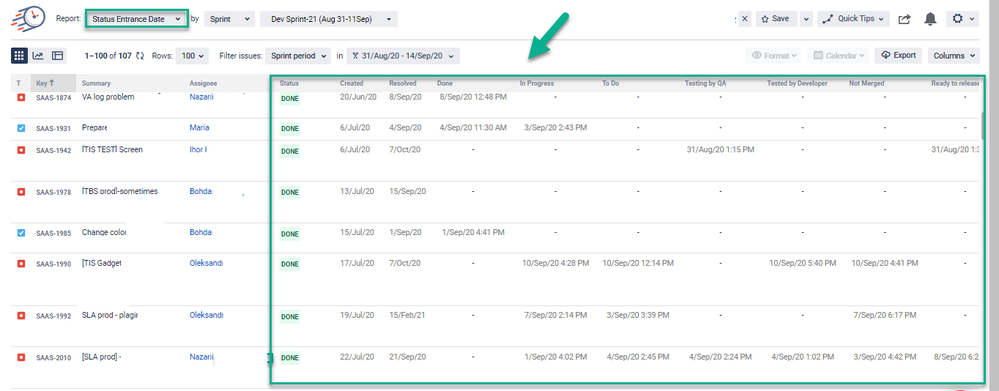The width and height of the screenshot is (999, 391).
Task: Click the task type icon for SAAS-1985
Action: 20,233
